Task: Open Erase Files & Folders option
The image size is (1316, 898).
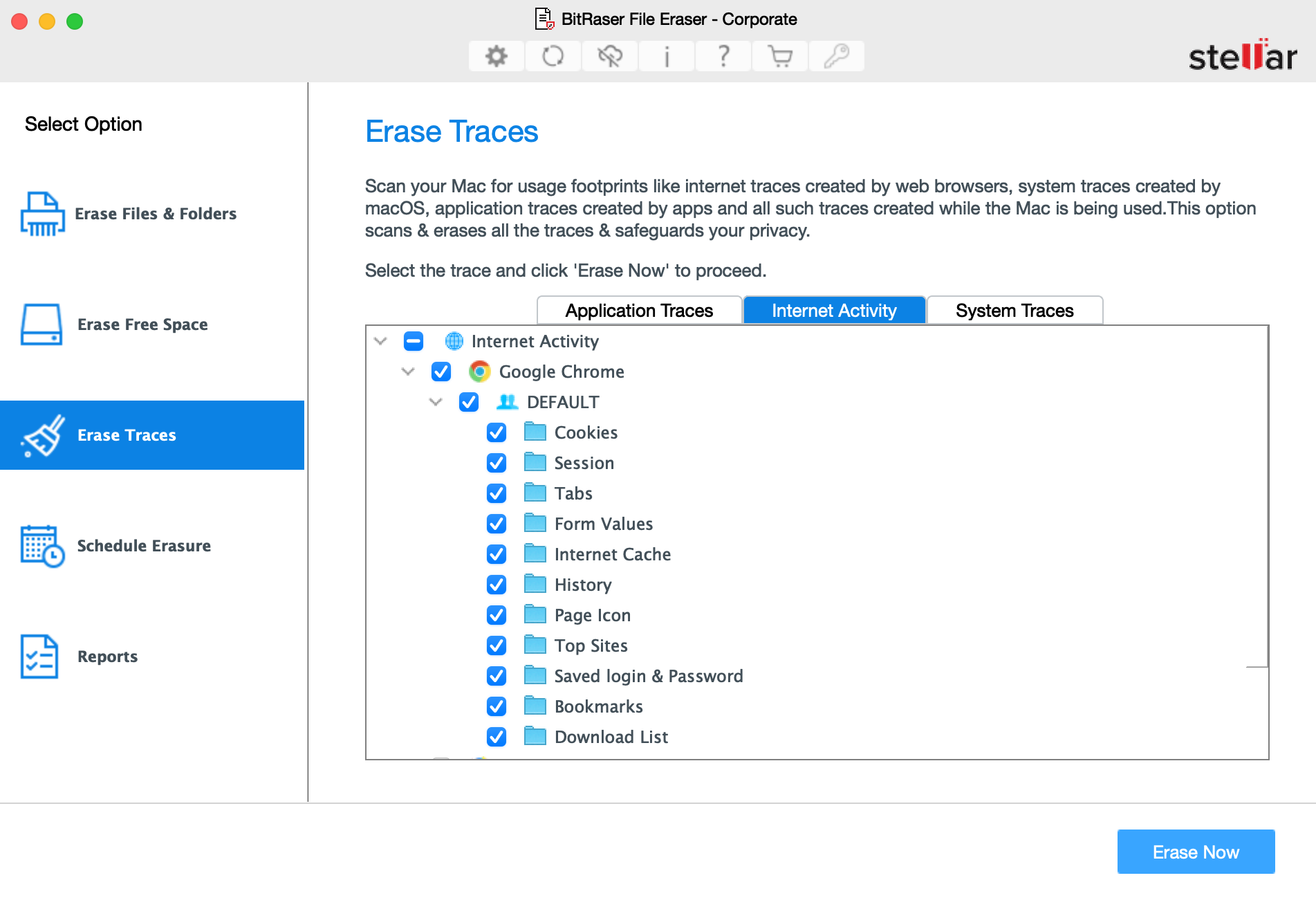Action: point(152,214)
